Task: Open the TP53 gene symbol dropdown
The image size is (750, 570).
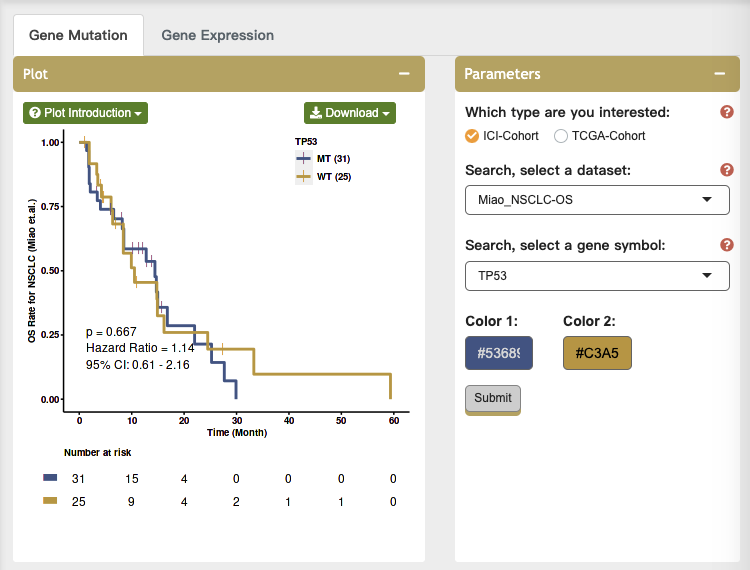Action: coord(597,275)
